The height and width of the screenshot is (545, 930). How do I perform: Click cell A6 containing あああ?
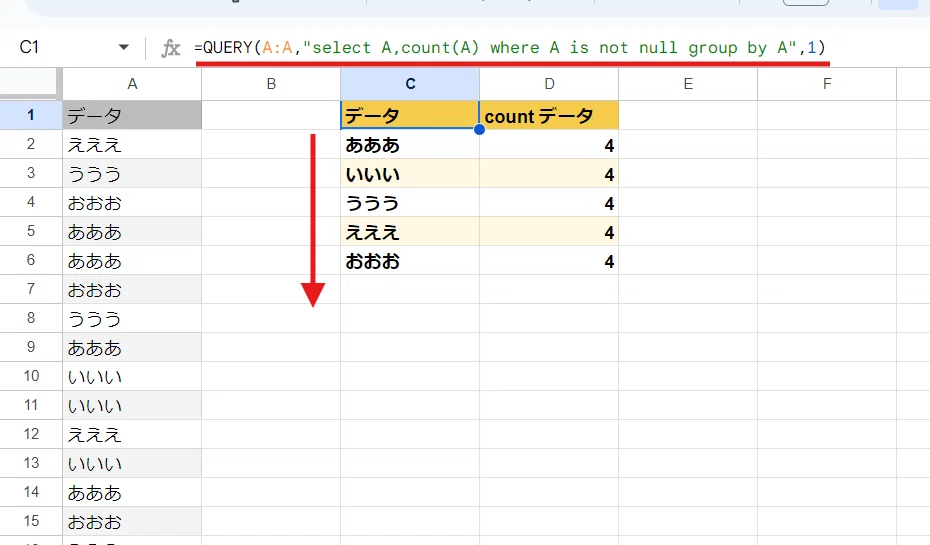(132, 260)
